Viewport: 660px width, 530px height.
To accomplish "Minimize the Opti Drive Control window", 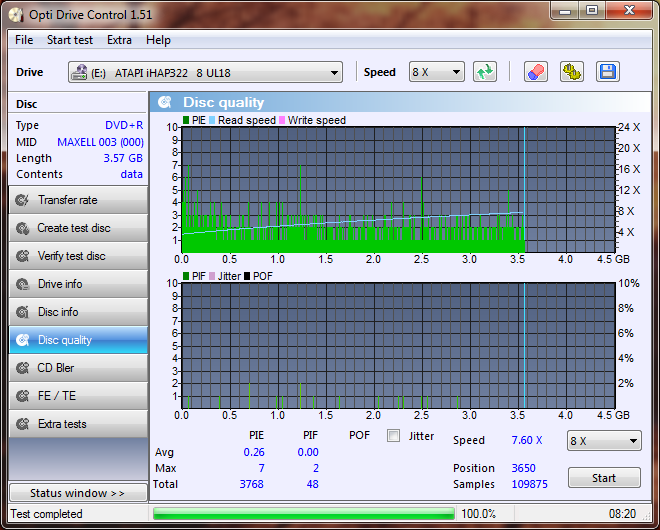I will tap(565, 11).
